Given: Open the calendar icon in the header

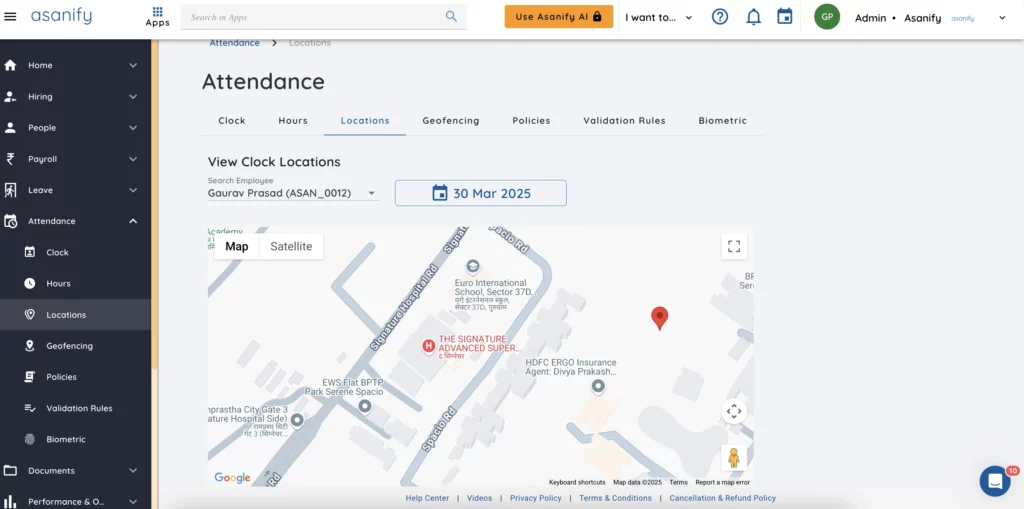Looking at the screenshot, I should (x=784, y=16).
